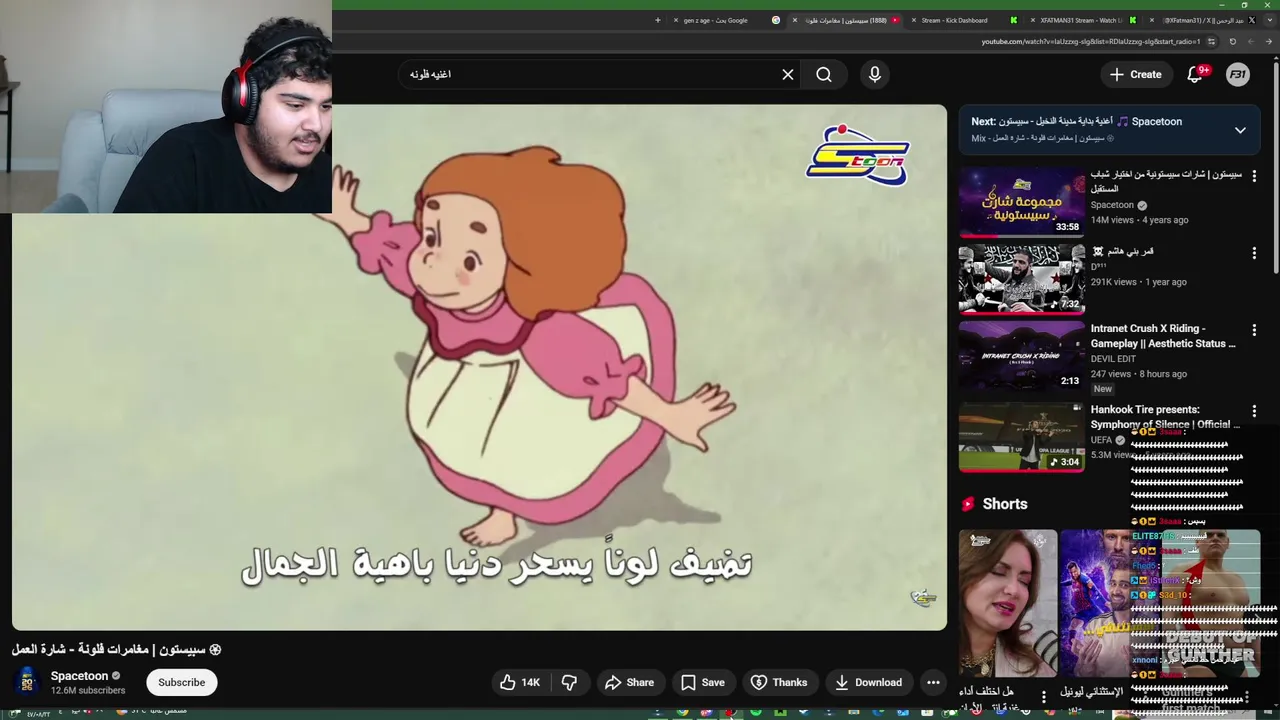
Task: Click the video title مغامرات فلونة
Action: coord(116,649)
